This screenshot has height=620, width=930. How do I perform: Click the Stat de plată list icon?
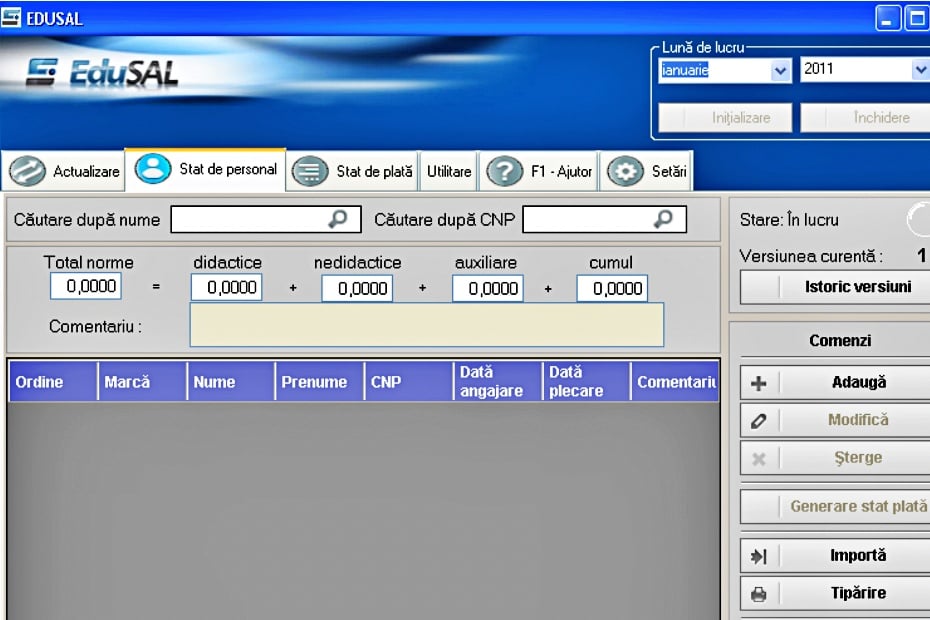pyautogui.click(x=310, y=171)
